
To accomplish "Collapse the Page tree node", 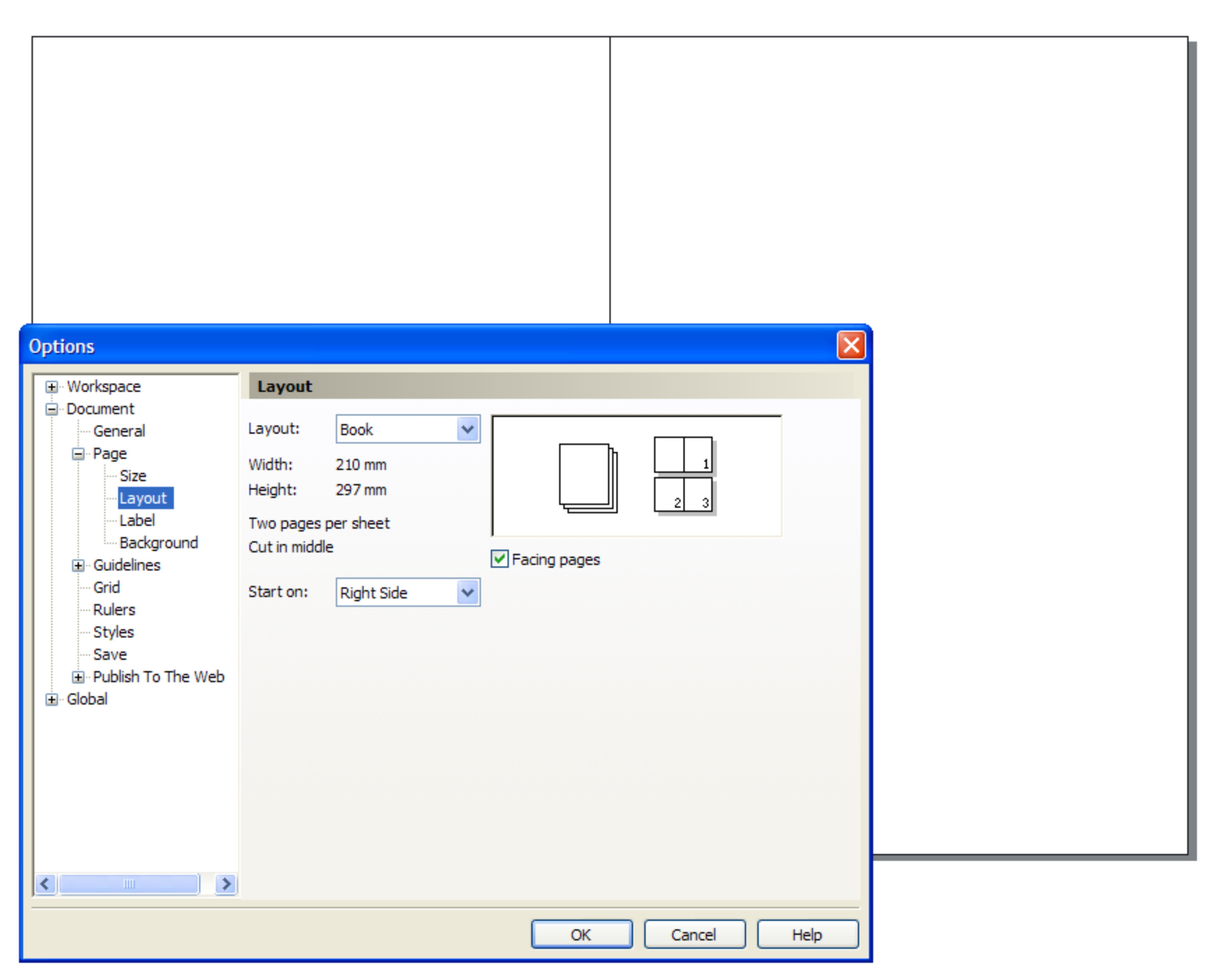I will pyautogui.click(x=78, y=454).
